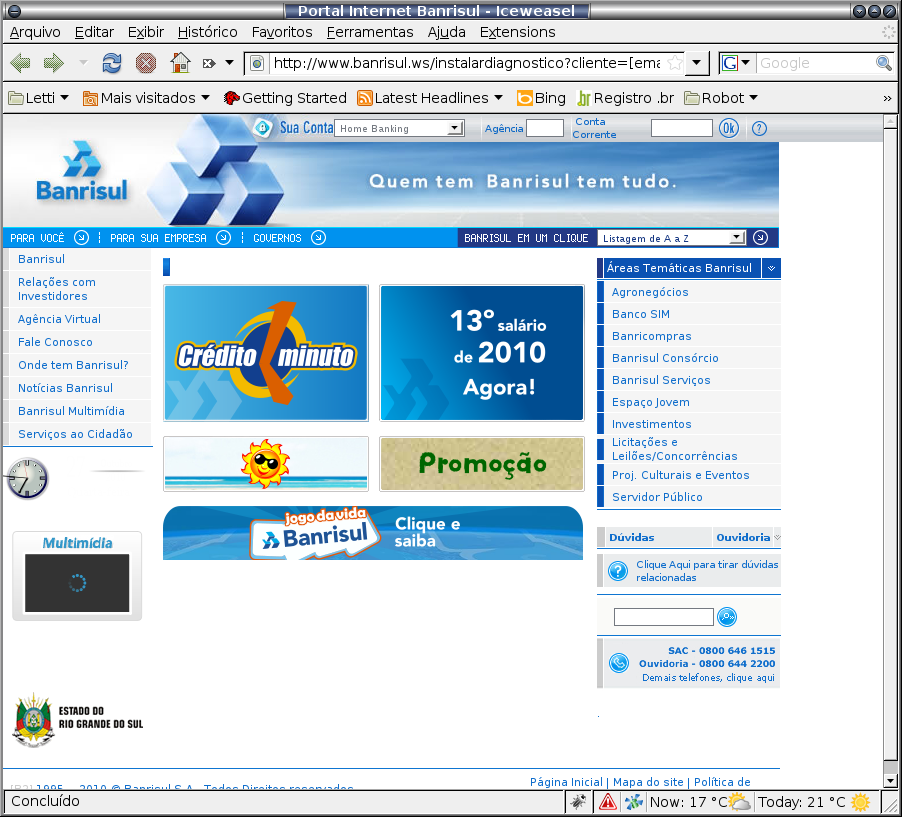Screen dimensions: 902x817
Task: Click the Agência input field
Action: pyautogui.click(x=545, y=128)
